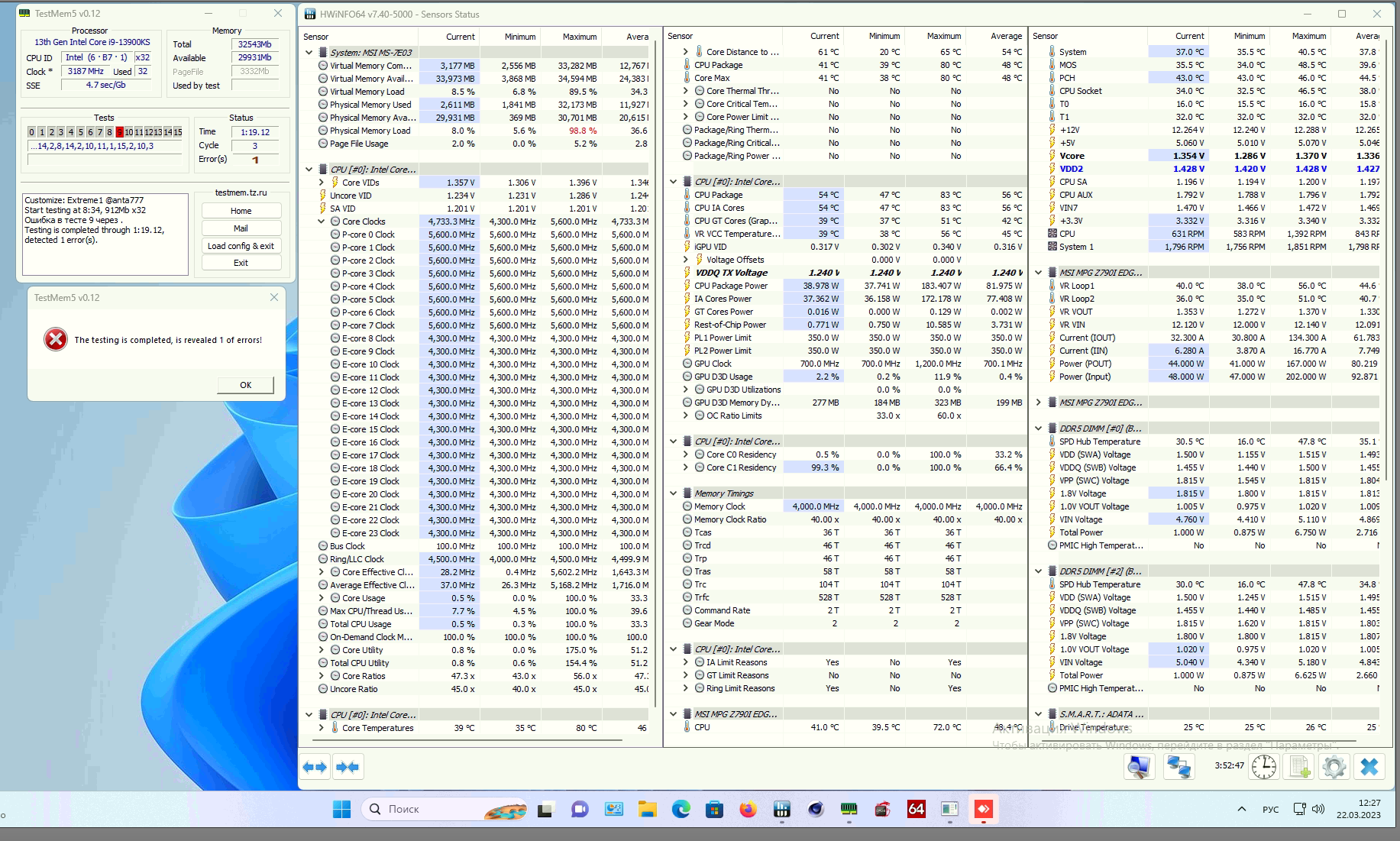Select the Ring/LLC Clock row
Image resolution: width=1400 pixels, height=841 pixels.
click(475, 559)
